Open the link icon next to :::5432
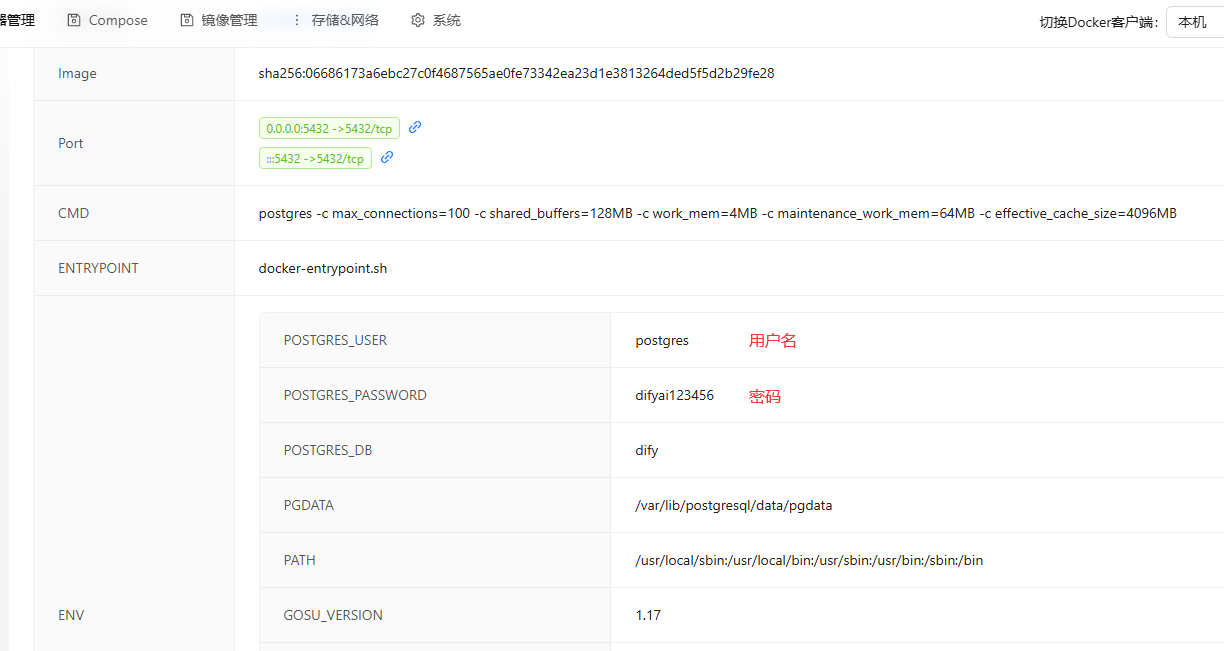Viewport: 1224px width, 651px height. [387, 157]
